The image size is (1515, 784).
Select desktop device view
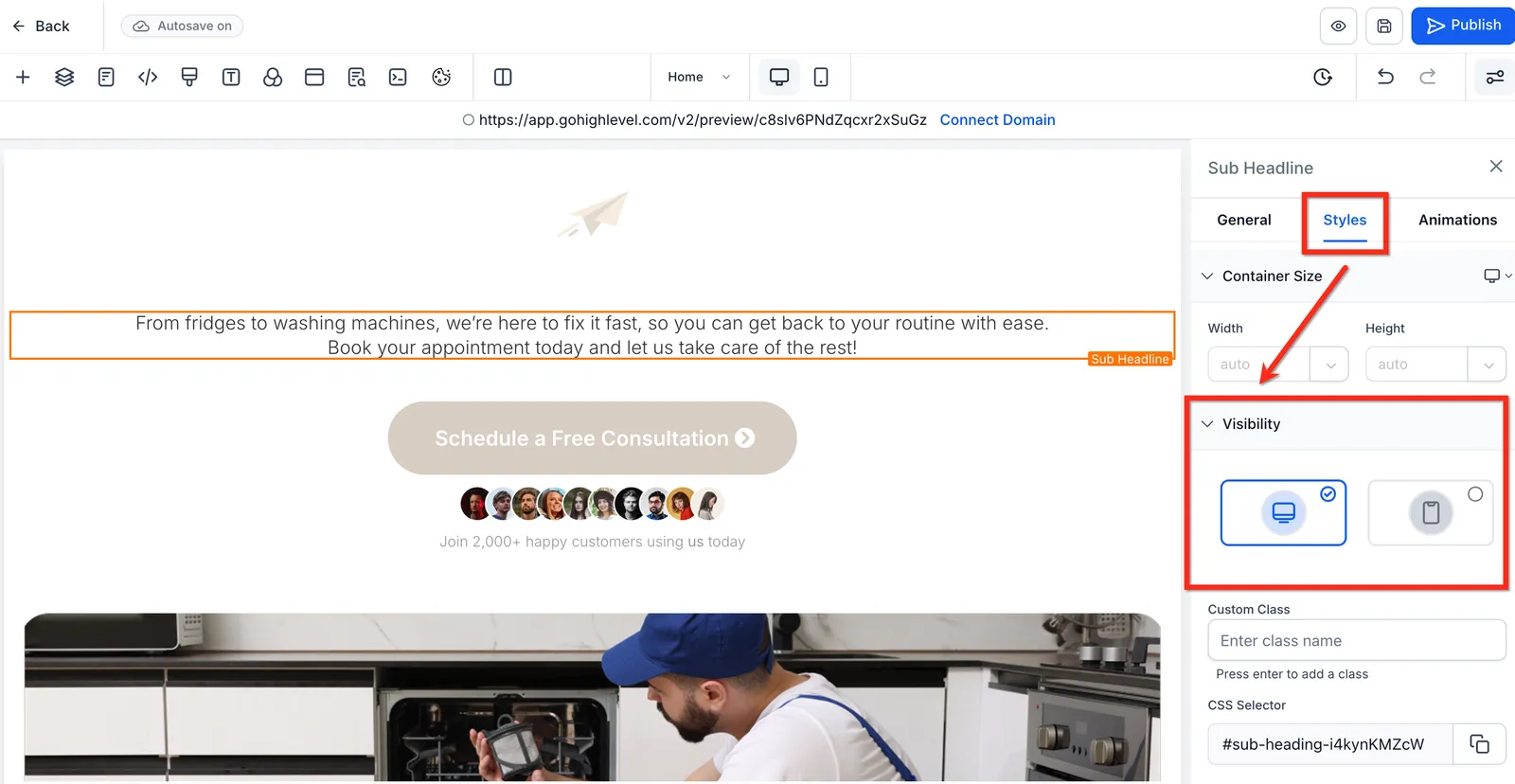[x=779, y=77]
